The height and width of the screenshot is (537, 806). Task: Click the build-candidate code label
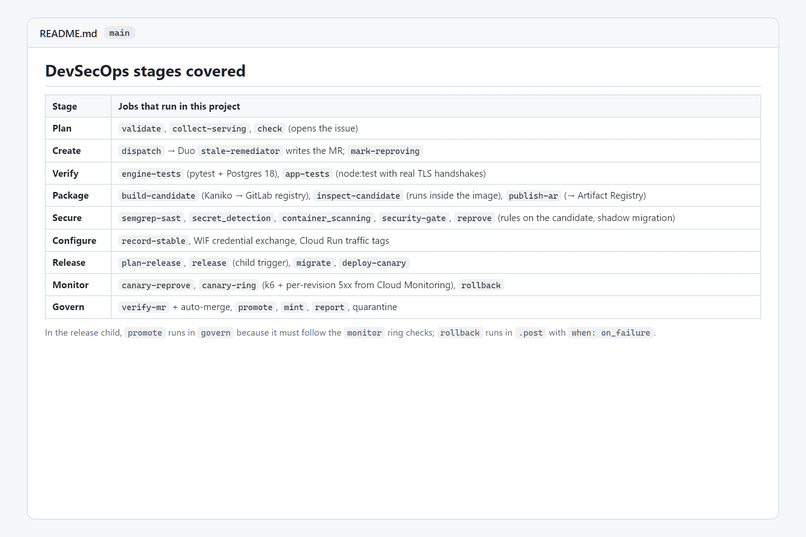click(x=158, y=196)
